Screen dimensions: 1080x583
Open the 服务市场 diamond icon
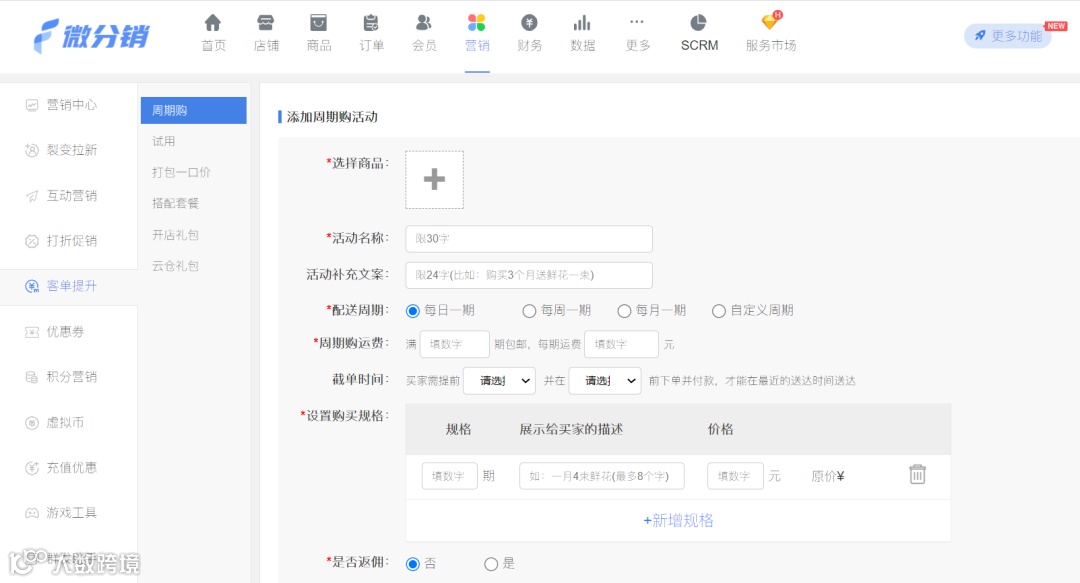tap(771, 21)
